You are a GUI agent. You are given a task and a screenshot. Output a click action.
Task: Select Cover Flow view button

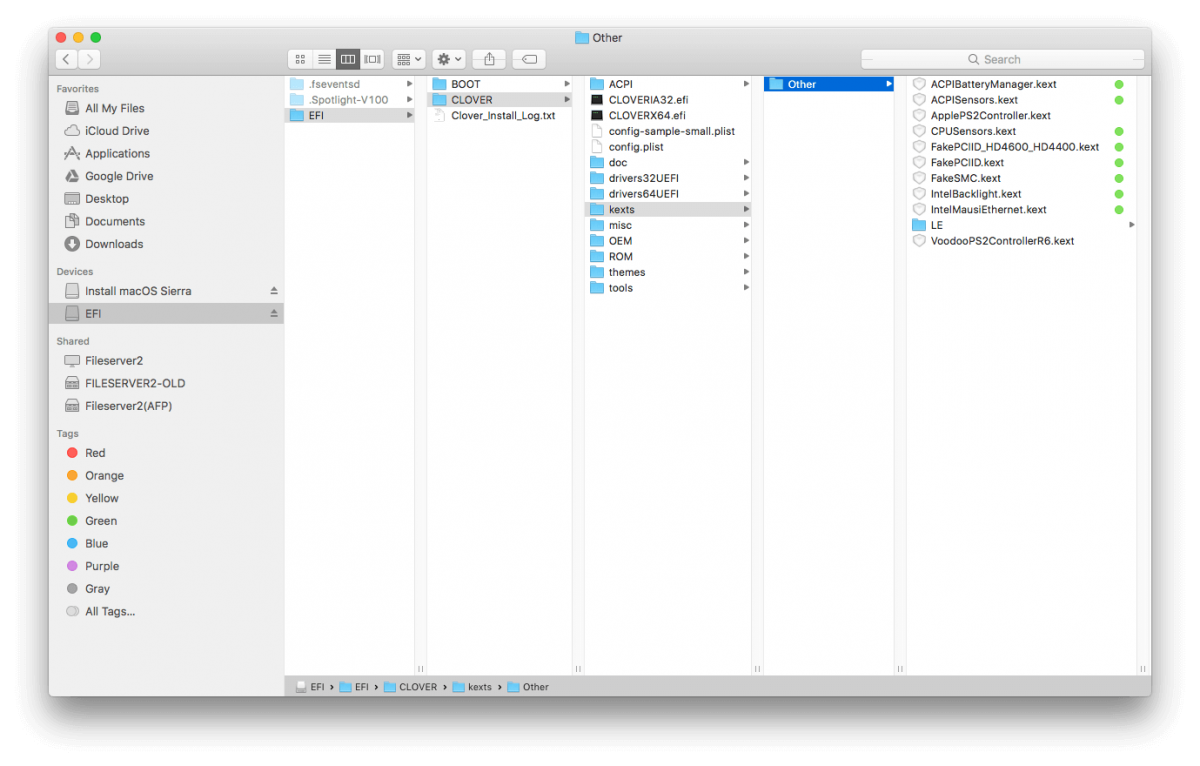tap(372, 60)
